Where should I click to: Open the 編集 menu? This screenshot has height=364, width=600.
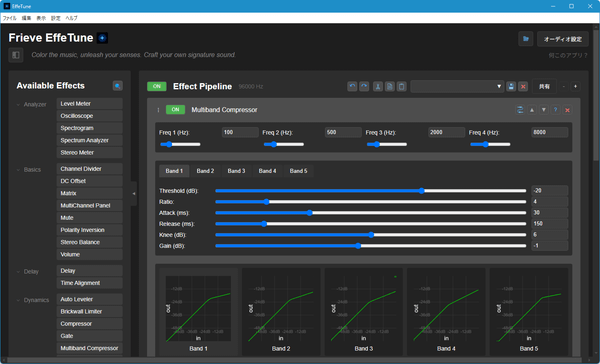click(26, 18)
